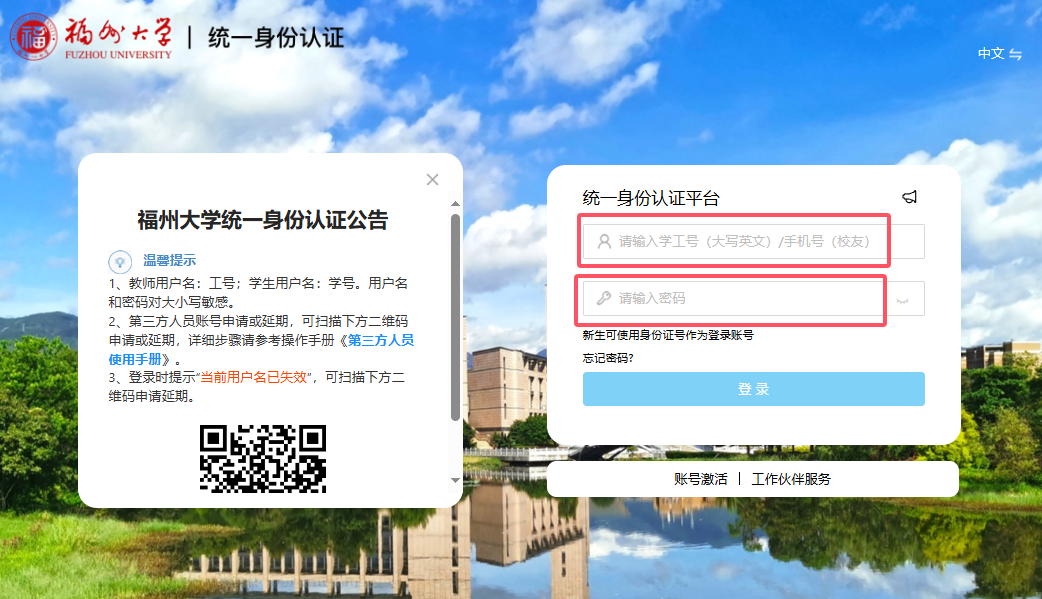Viewport: 1042px width, 599px height.
Task: Click the megaphone announcement icon
Action: [x=909, y=197]
